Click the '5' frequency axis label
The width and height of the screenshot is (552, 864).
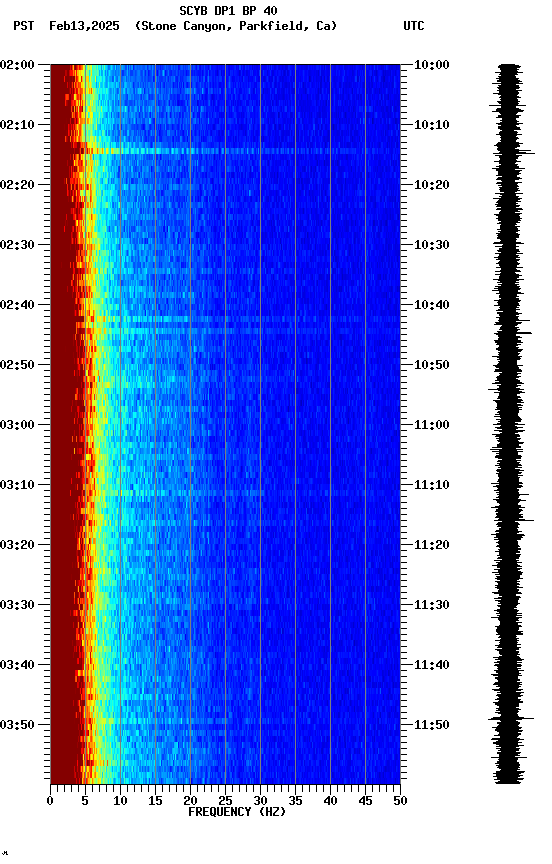coord(85,801)
